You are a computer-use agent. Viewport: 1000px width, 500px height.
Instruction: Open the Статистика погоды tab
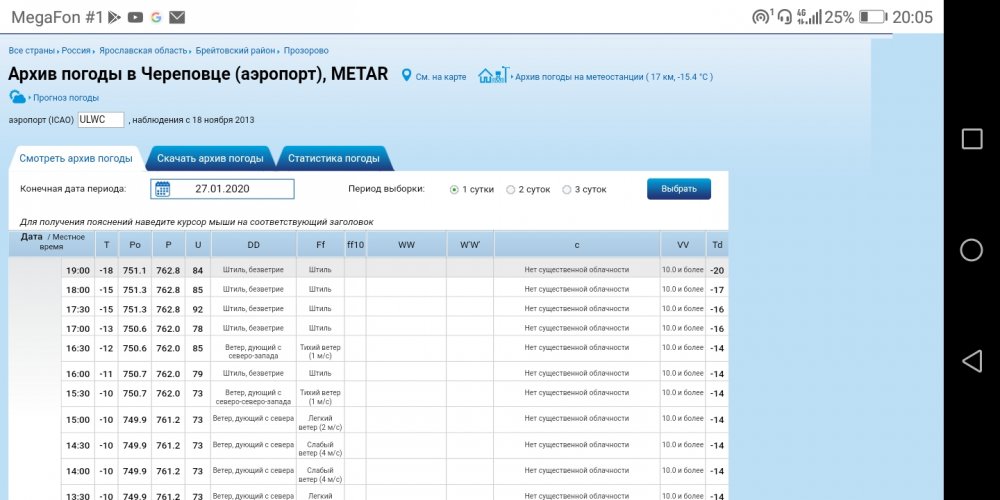333,158
